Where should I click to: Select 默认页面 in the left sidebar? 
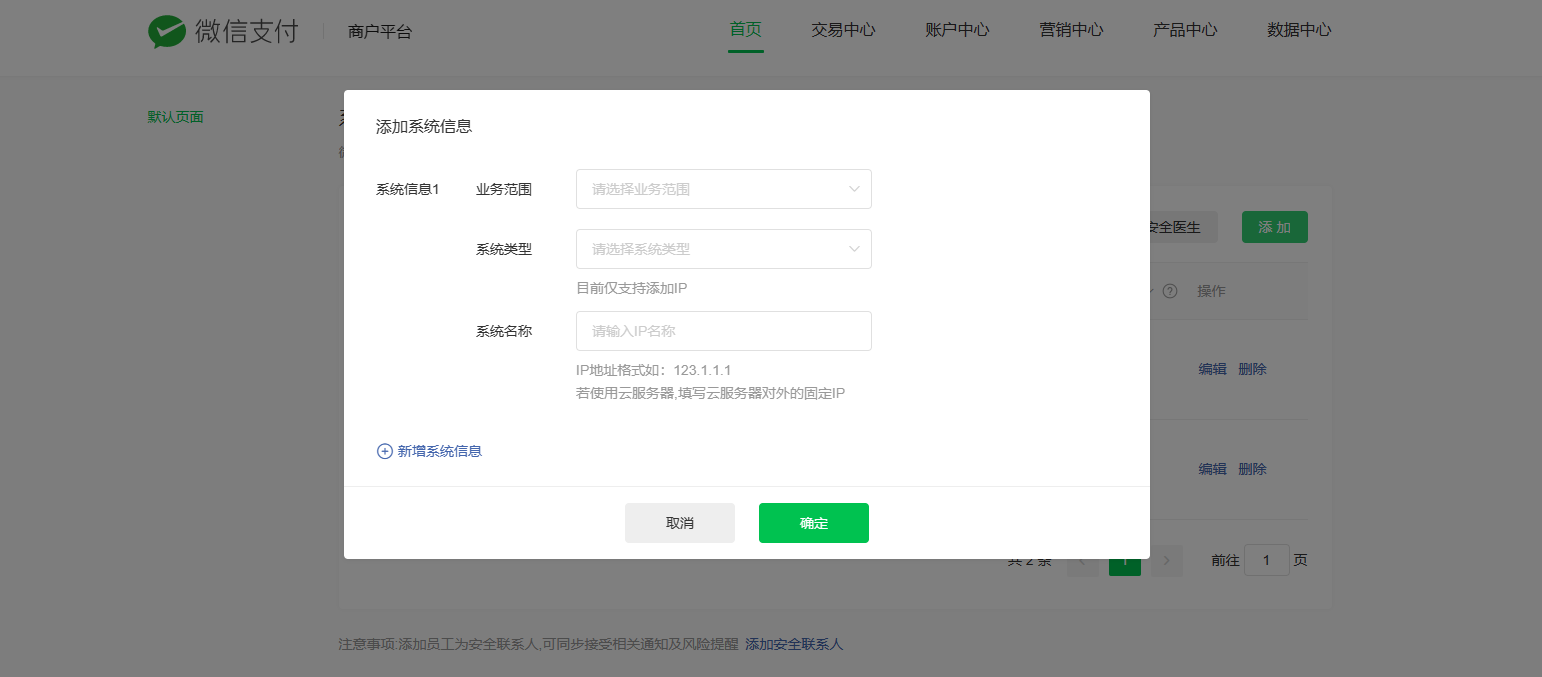click(176, 117)
